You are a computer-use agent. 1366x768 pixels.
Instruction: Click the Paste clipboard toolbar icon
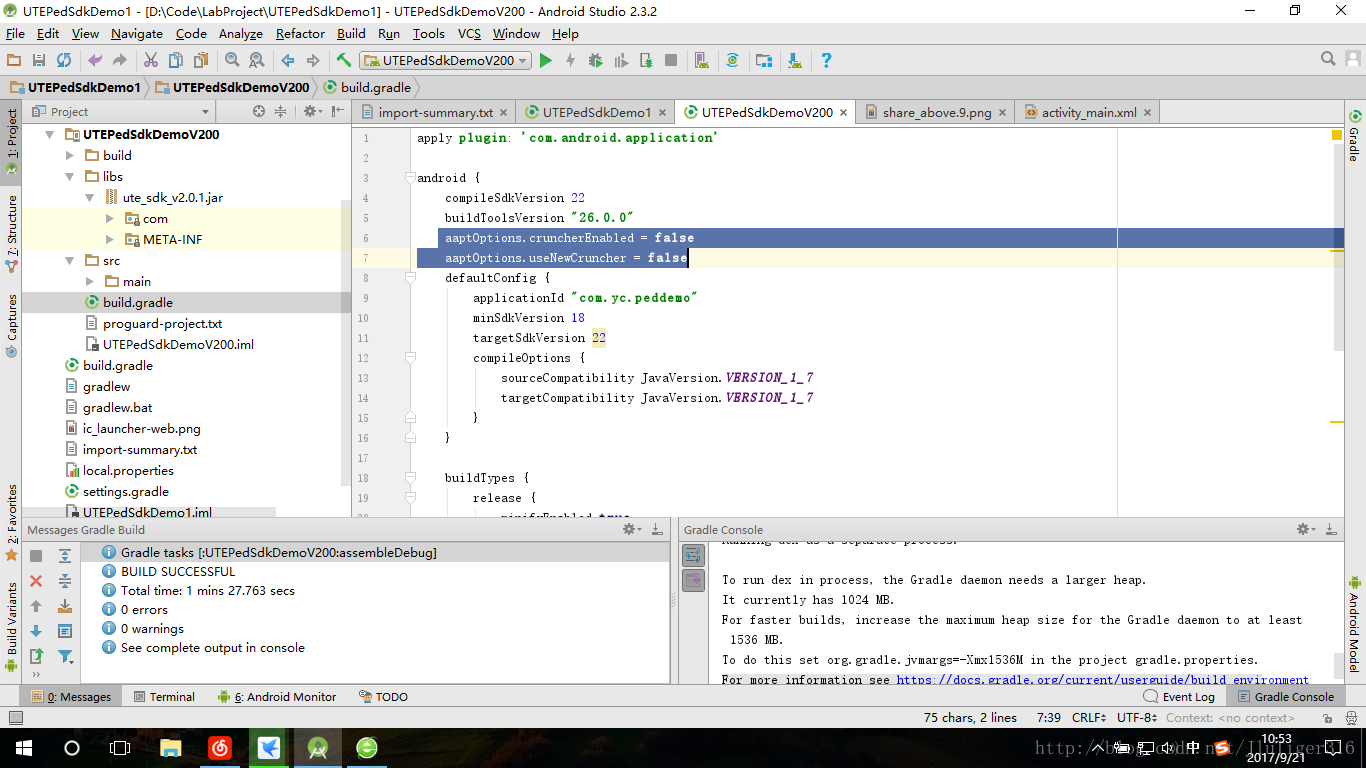[201, 60]
